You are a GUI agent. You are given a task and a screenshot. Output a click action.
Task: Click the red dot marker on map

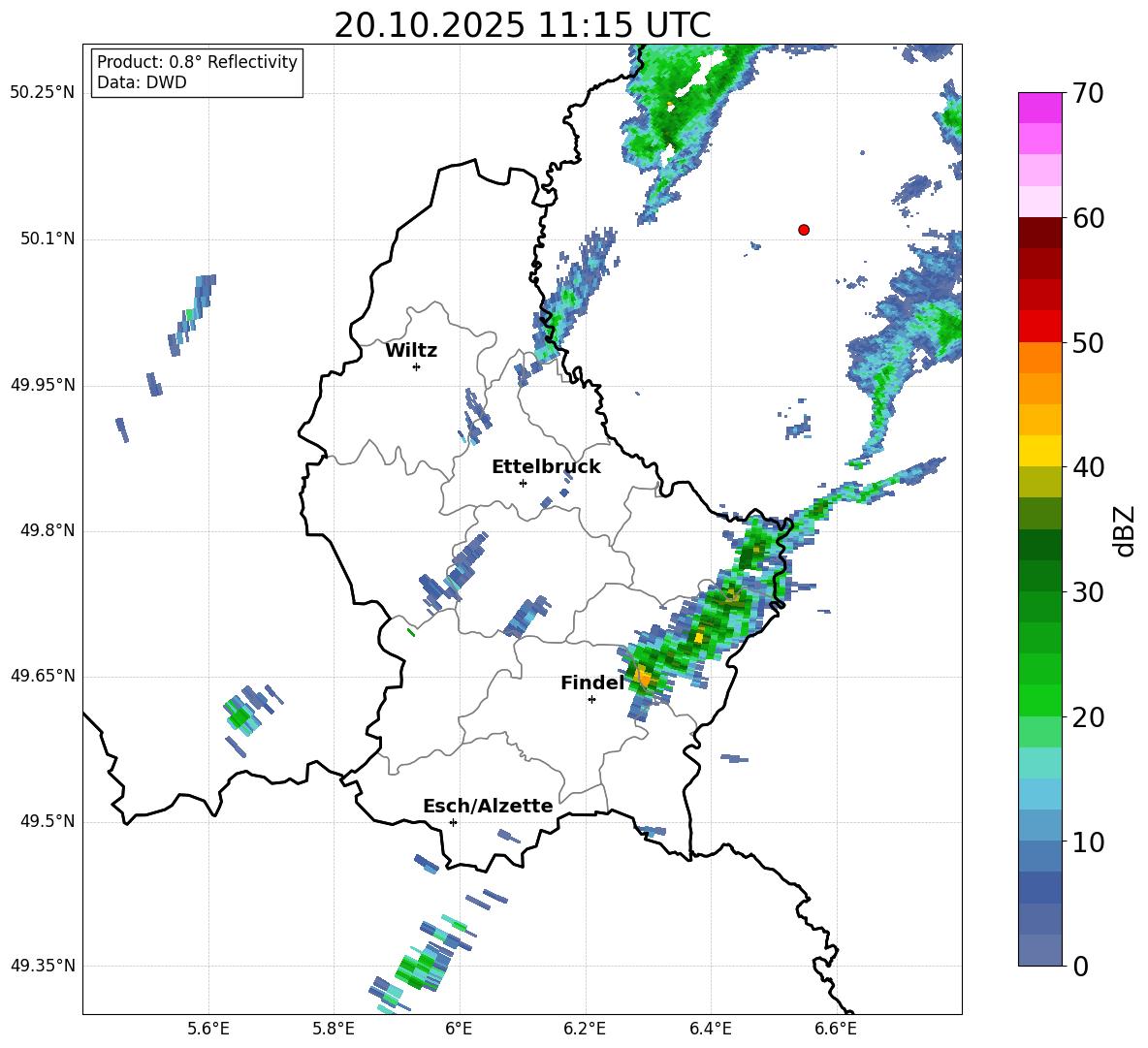[804, 230]
